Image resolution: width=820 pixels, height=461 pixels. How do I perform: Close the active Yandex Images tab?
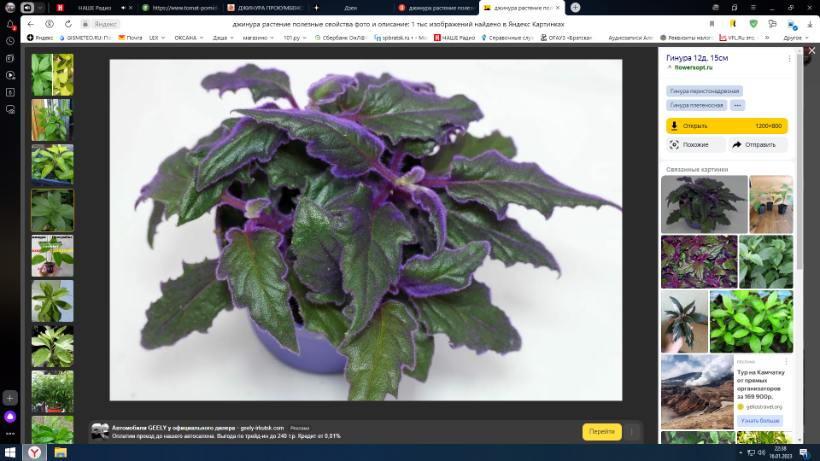[557, 8]
